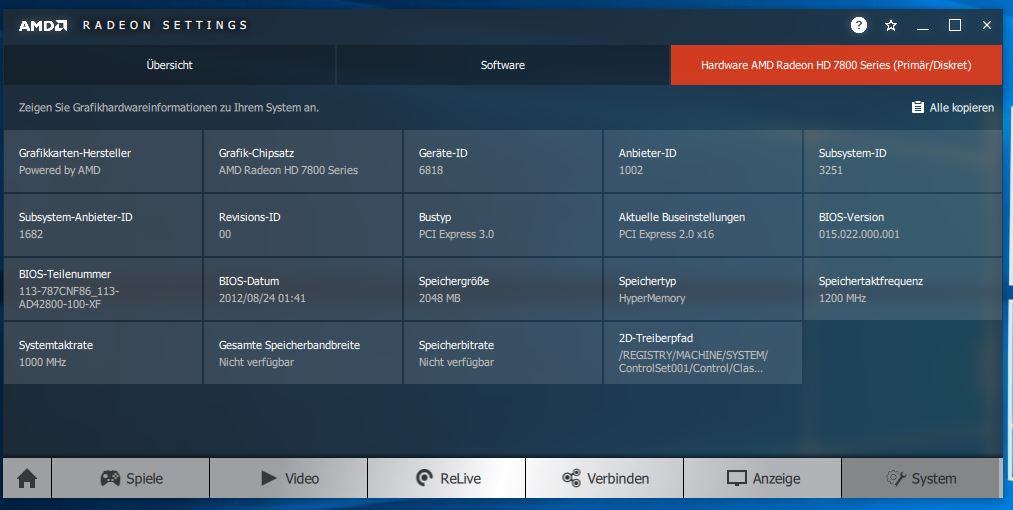Click the favorites star icon
Screen dimensions: 1013x510
coord(891,25)
